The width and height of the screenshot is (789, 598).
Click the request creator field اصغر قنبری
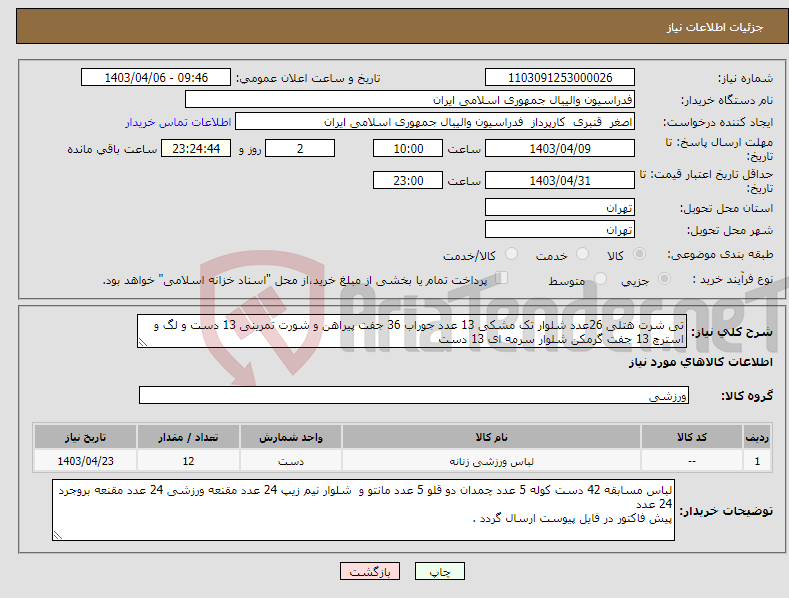tap(435, 122)
